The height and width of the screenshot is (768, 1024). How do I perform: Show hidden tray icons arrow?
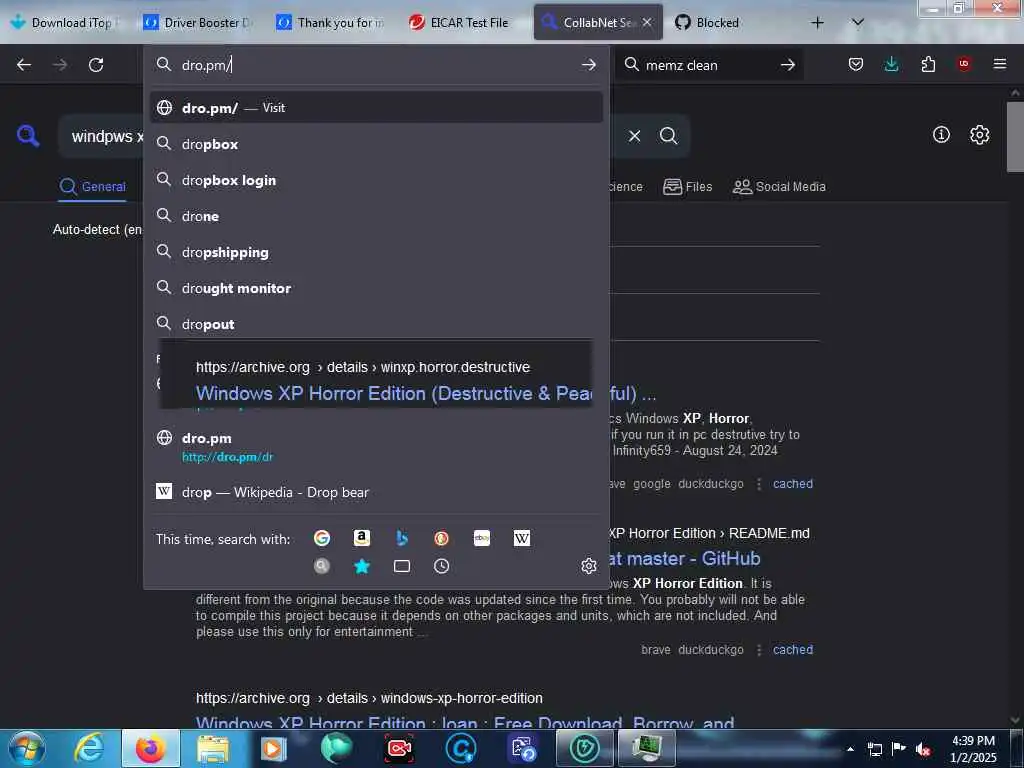click(850, 749)
